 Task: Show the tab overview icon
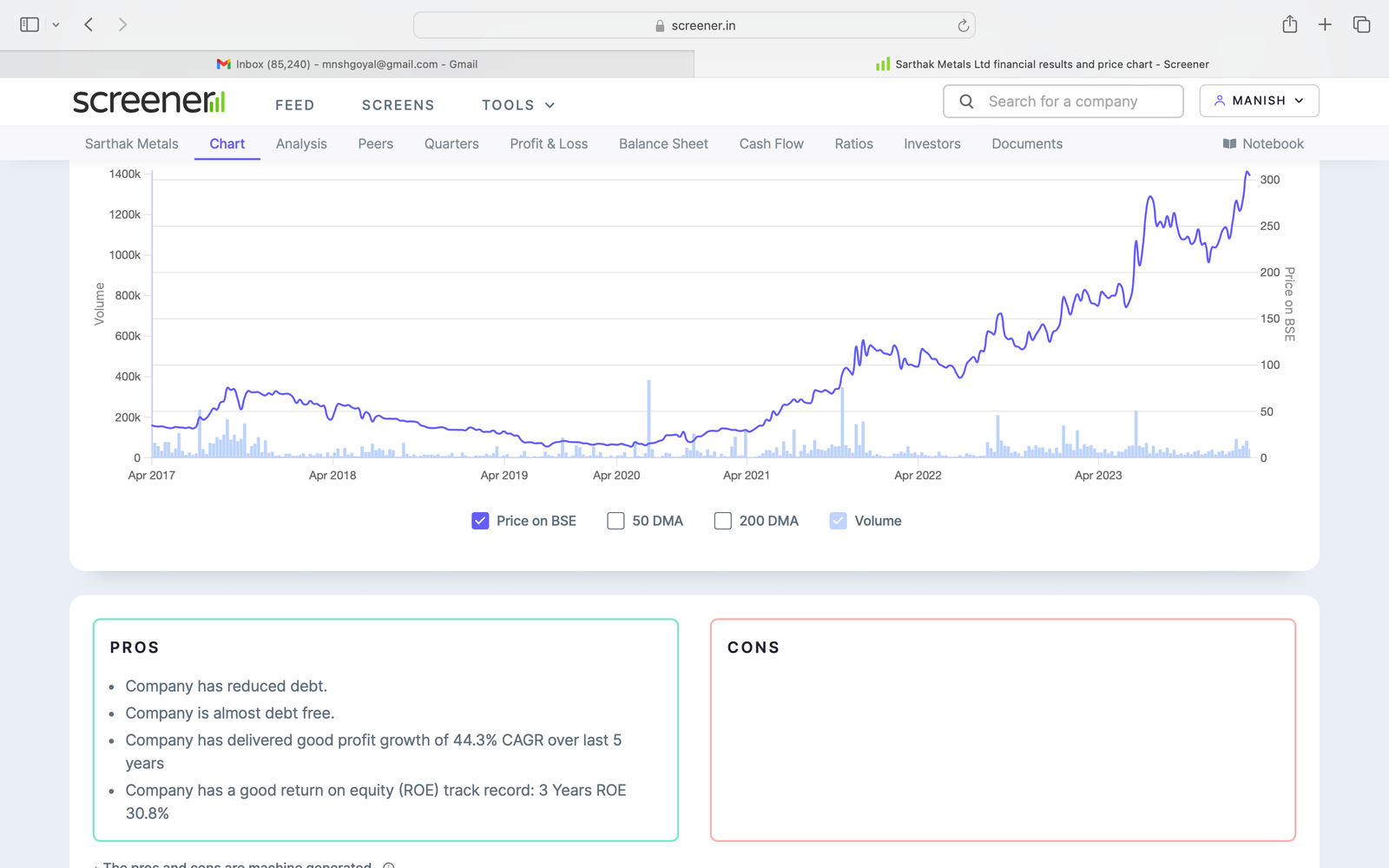coord(1361,25)
